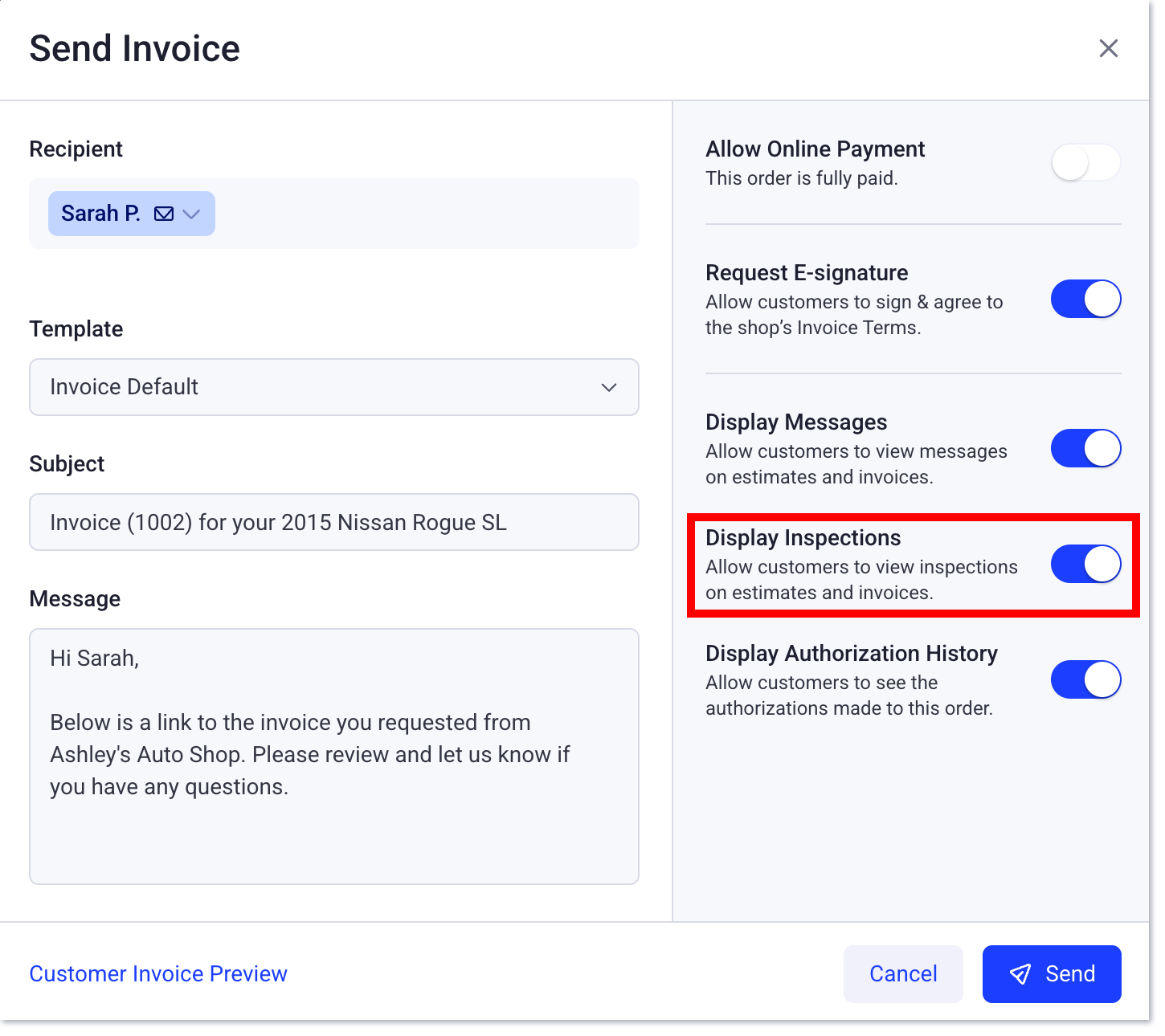The width and height of the screenshot is (1165, 1036).
Task: Turn off Display Authorization History
Action: point(1085,679)
